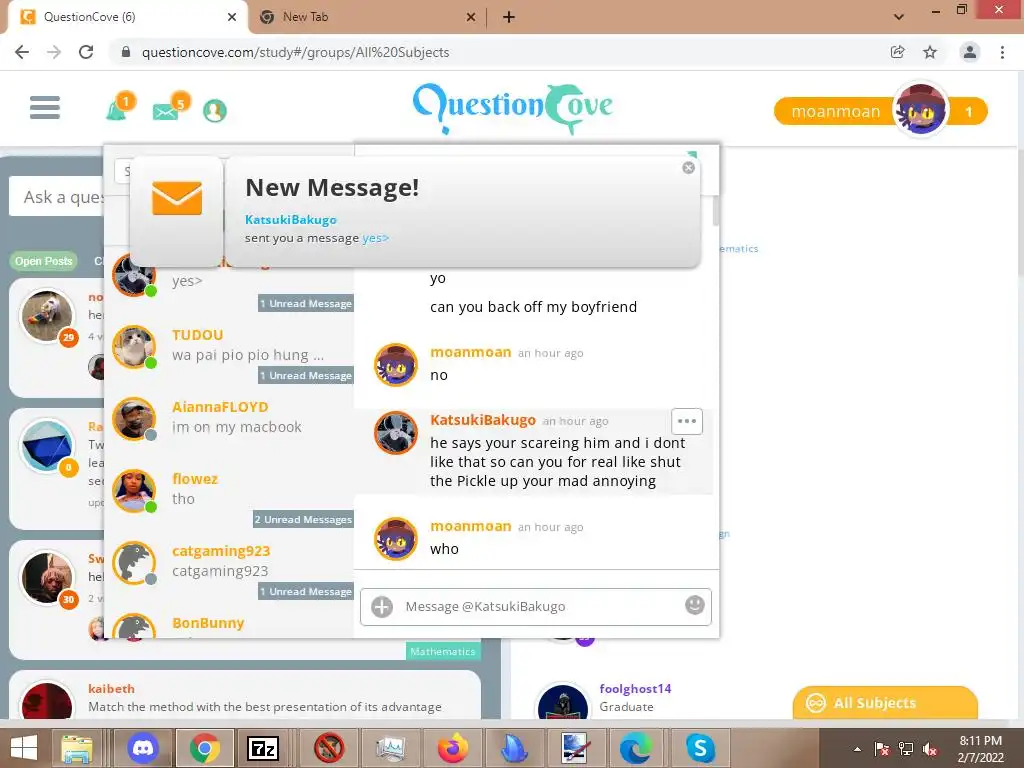Viewport: 1024px width, 768px height.
Task: Close the New Message notification popup
Action: pos(688,168)
